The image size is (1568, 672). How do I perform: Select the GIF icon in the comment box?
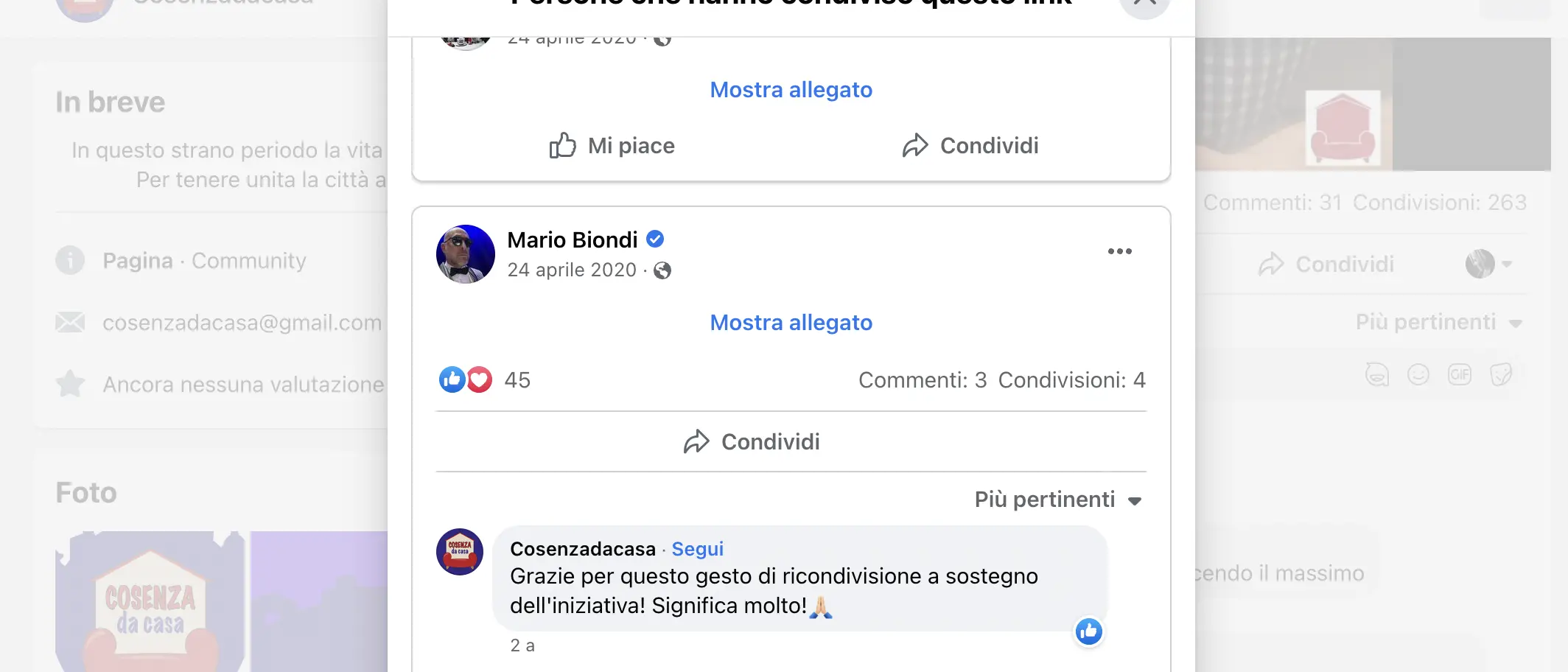[1460, 374]
